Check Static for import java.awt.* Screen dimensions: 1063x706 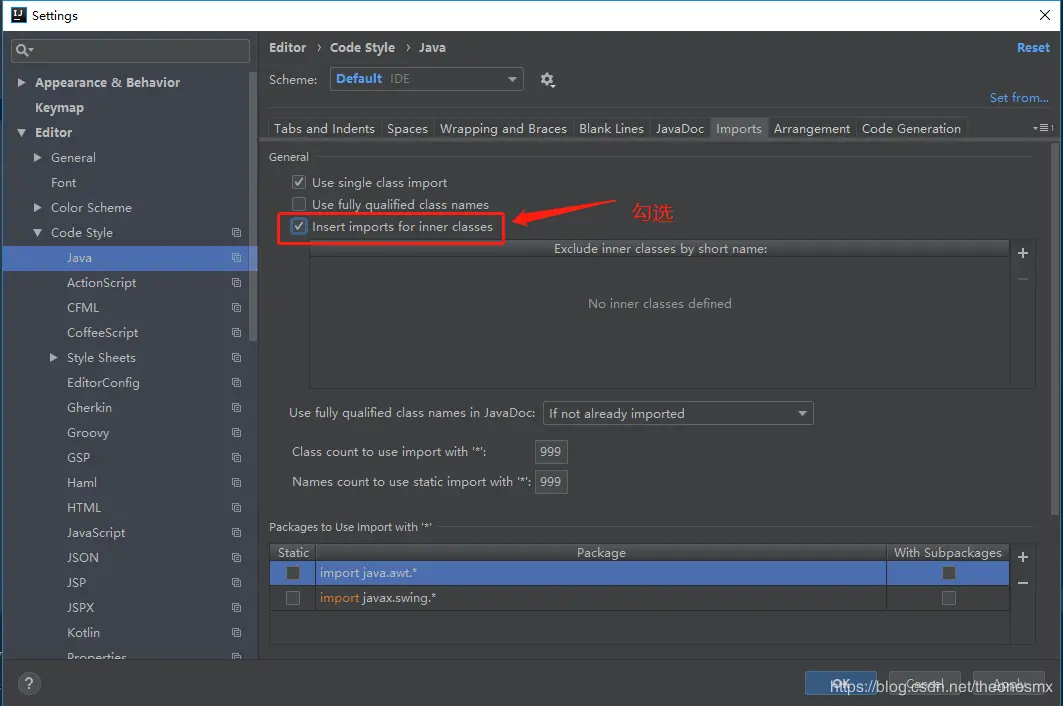(x=293, y=573)
